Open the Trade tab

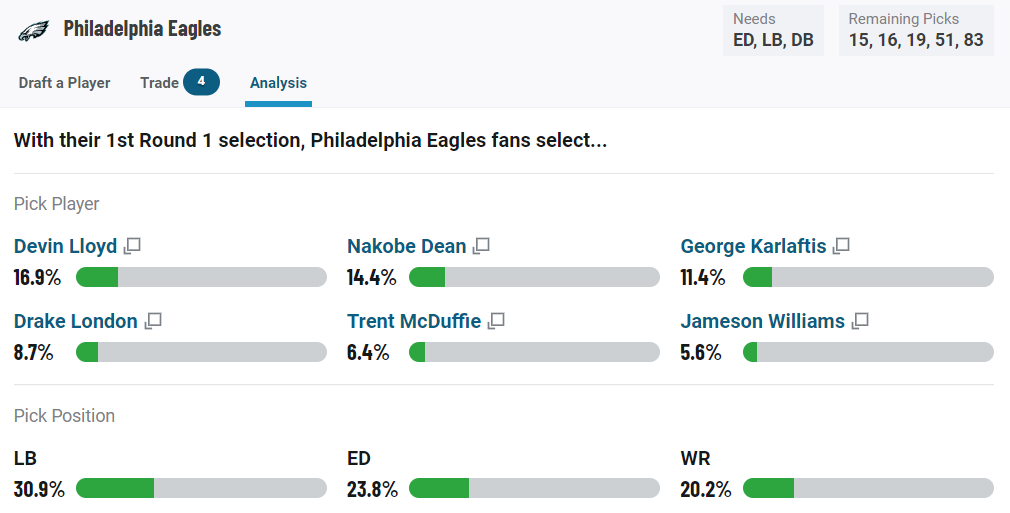coord(159,83)
